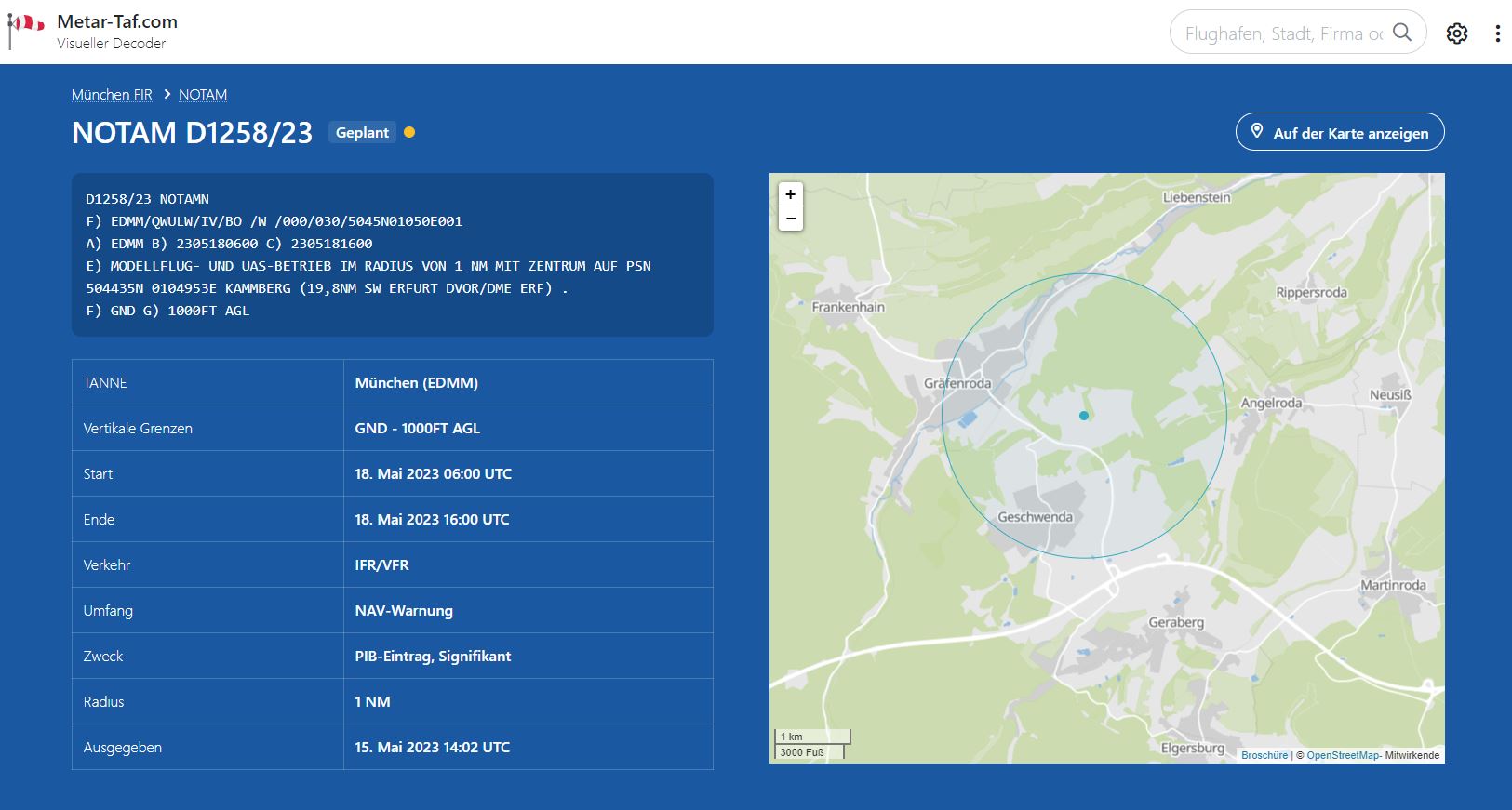Click the search magnifier icon
Screen dimensions: 1512x810
pos(1401,33)
